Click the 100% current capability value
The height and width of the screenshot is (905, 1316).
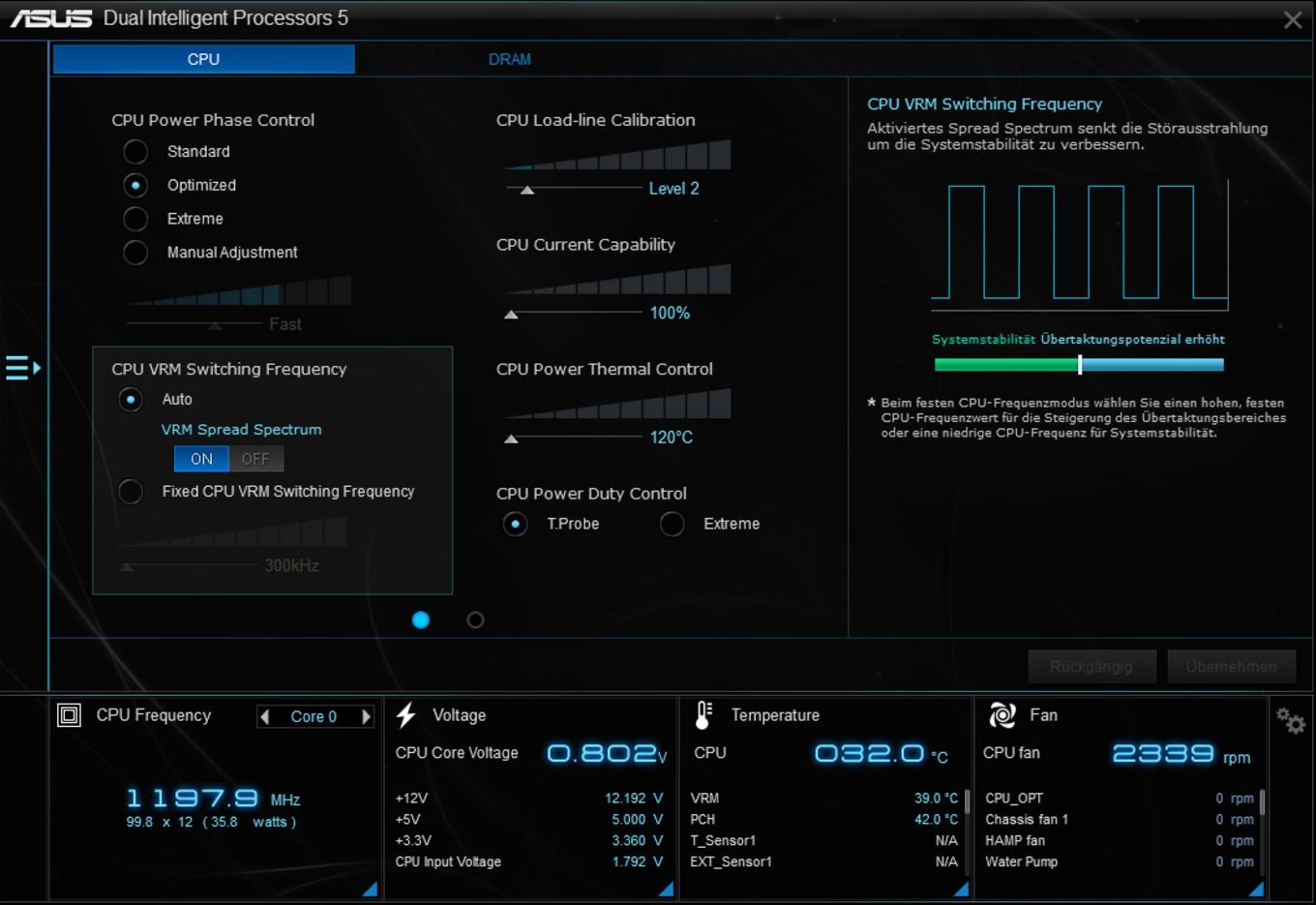tap(670, 314)
